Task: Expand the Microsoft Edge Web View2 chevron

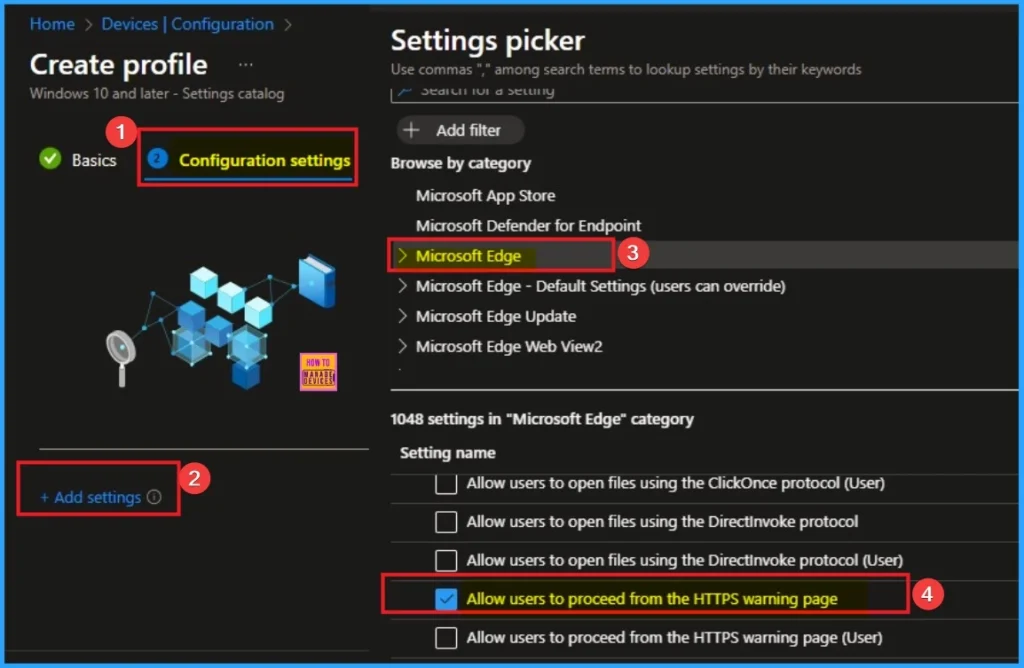Action: pos(402,345)
